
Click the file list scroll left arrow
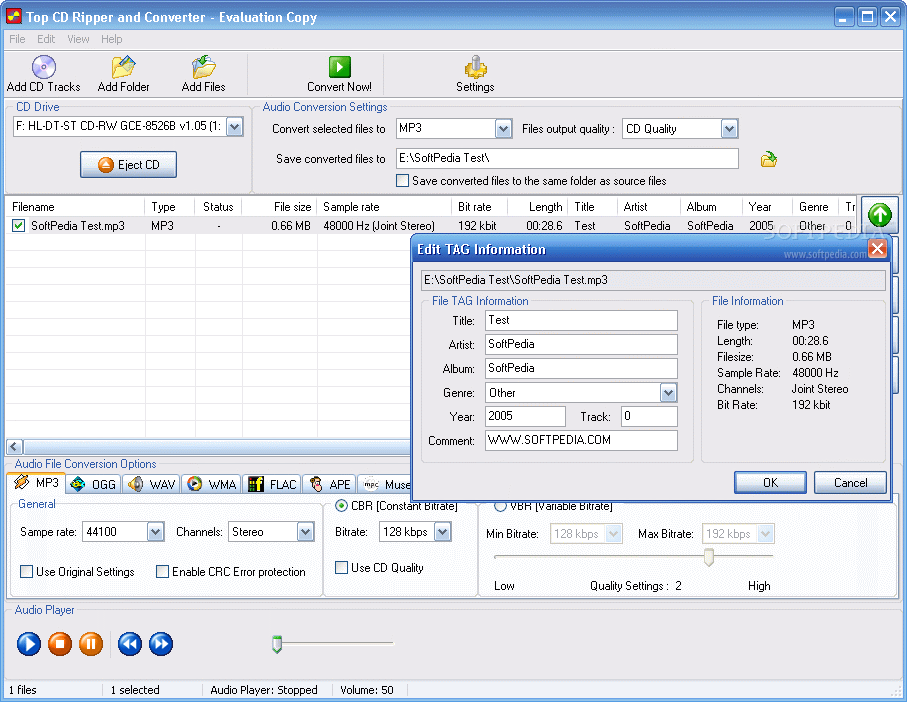point(15,446)
